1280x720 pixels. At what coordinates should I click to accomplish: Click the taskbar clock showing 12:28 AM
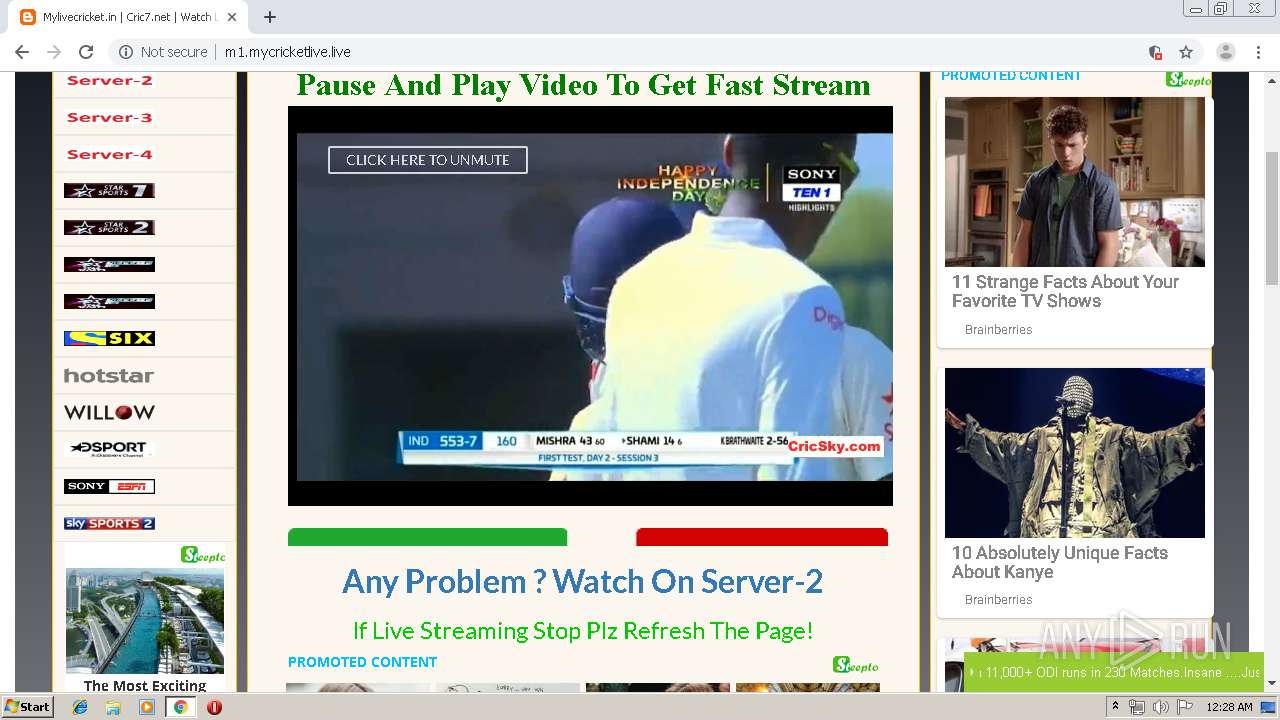tap(1229, 707)
